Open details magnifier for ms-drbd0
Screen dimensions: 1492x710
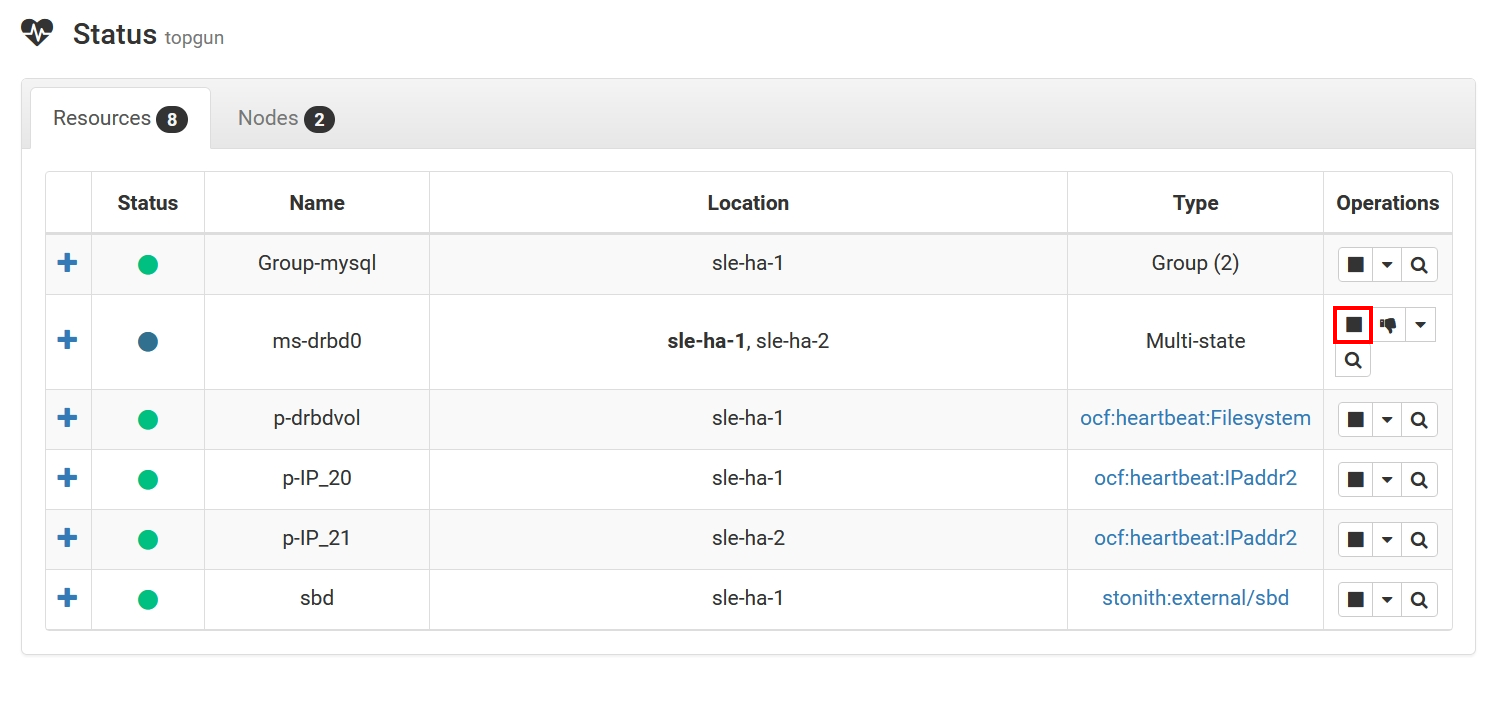pyautogui.click(x=1353, y=360)
